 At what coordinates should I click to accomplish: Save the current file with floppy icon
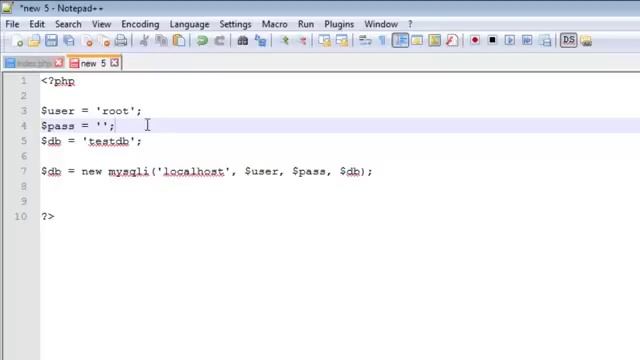point(51,40)
